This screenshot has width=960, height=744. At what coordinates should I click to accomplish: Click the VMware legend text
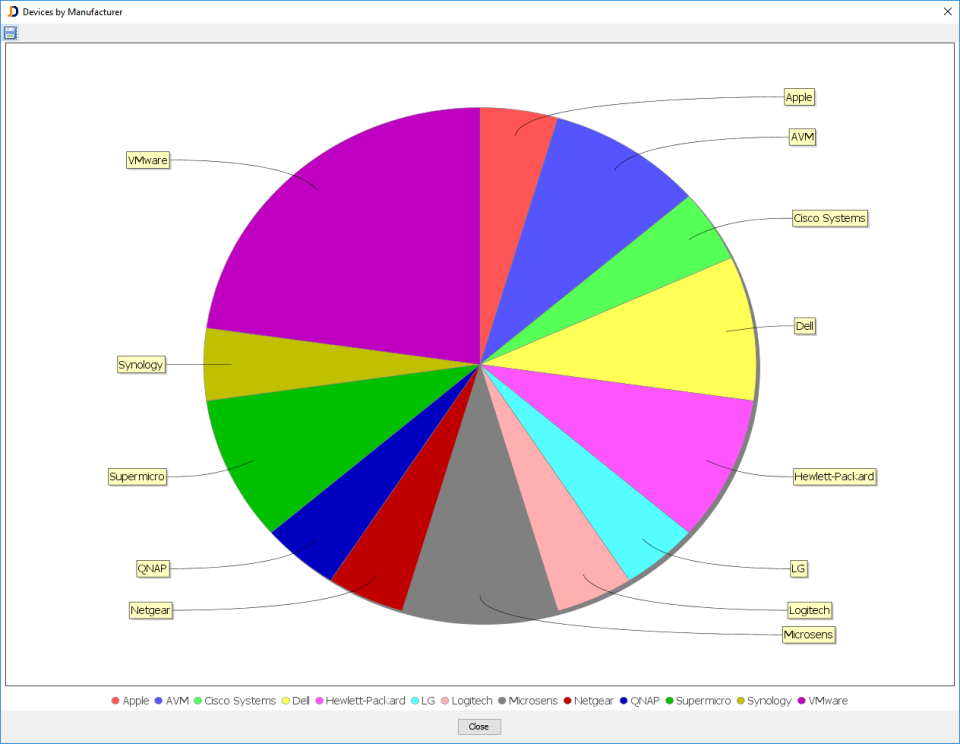828,701
